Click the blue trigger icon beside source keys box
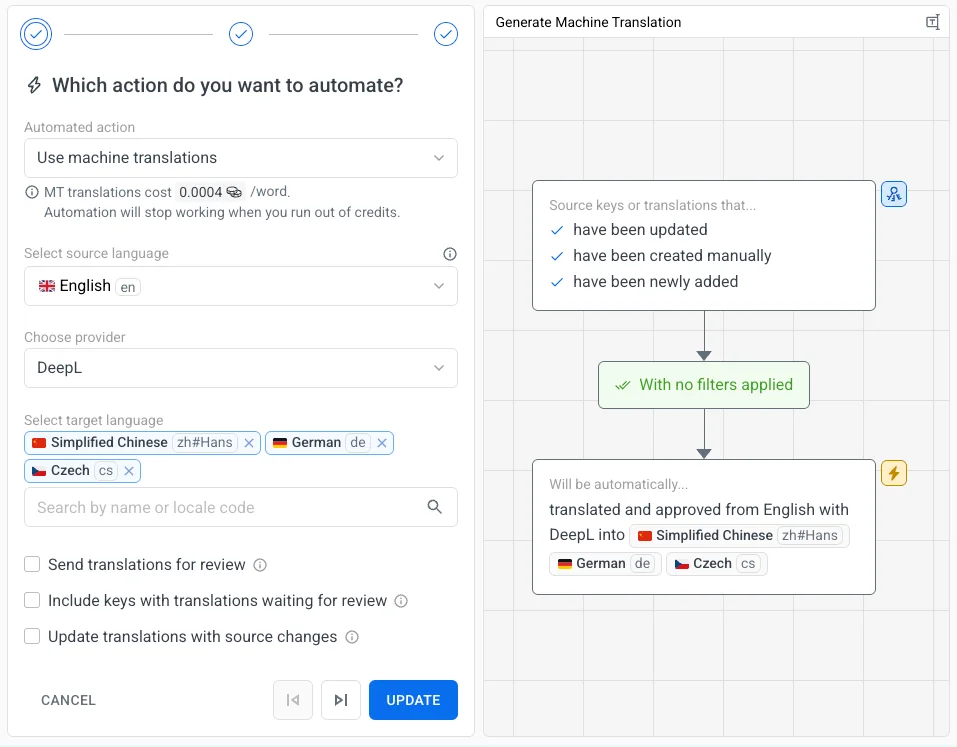The height and width of the screenshot is (747, 957). tap(893, 195)
